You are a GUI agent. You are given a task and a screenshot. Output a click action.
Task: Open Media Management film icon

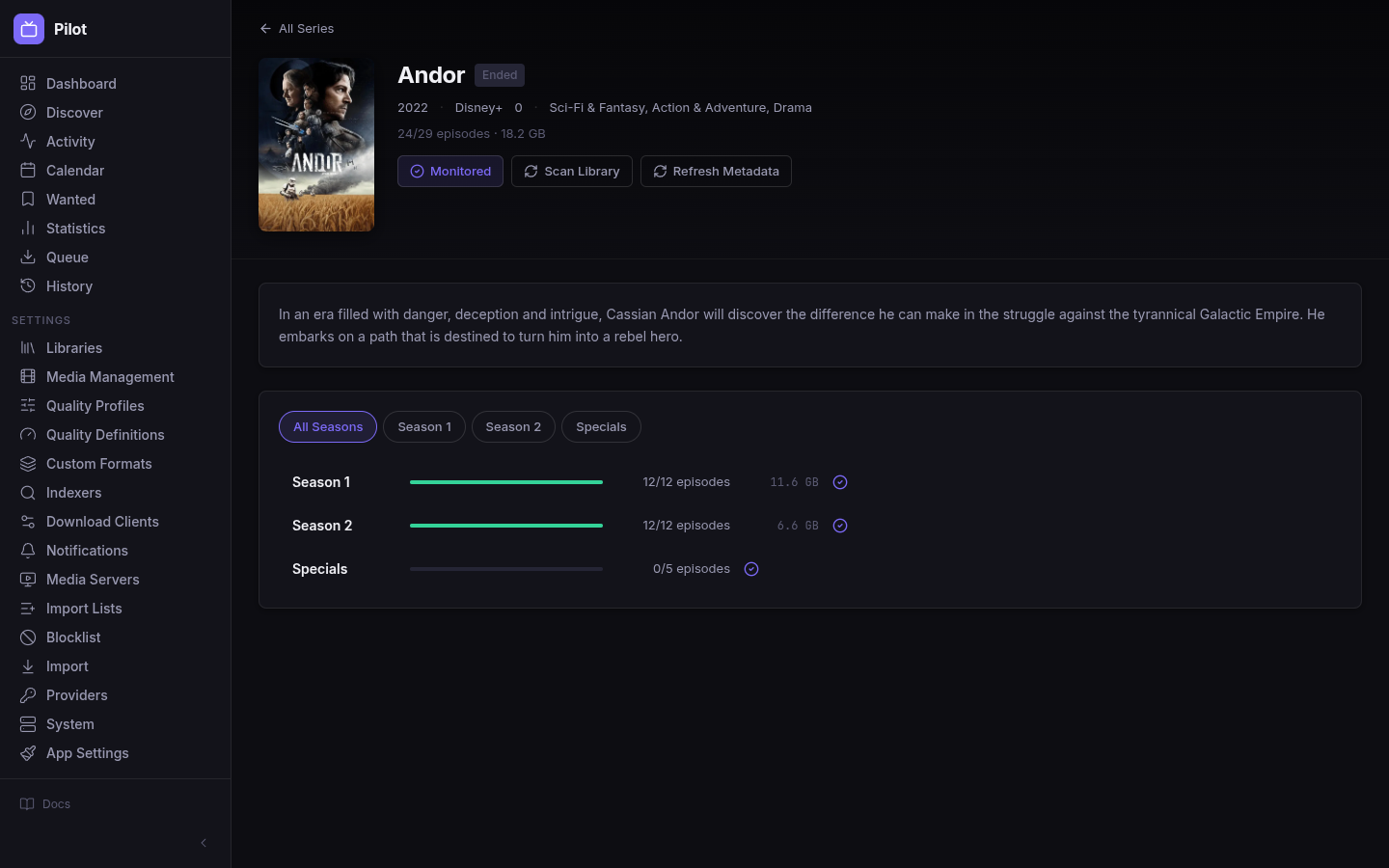[x=28, y=377]
